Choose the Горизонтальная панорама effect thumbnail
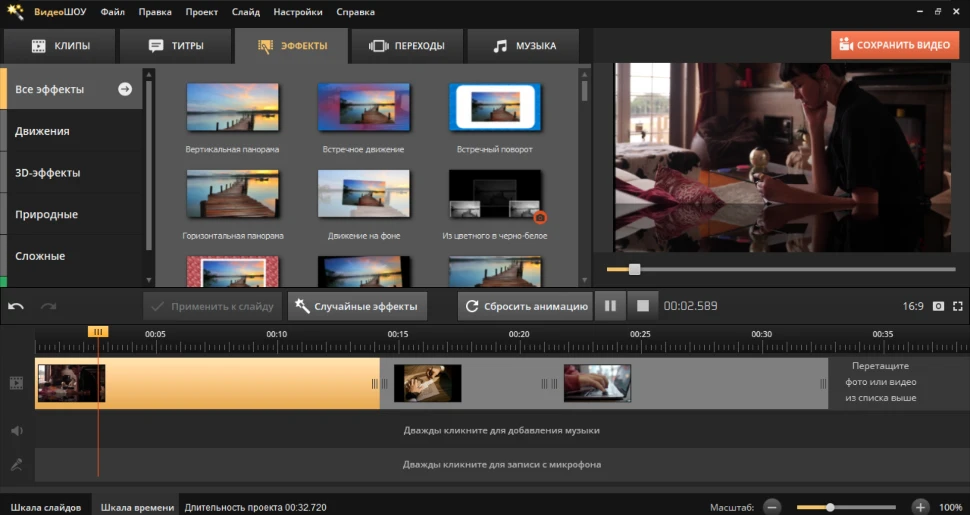 (233, 194)
